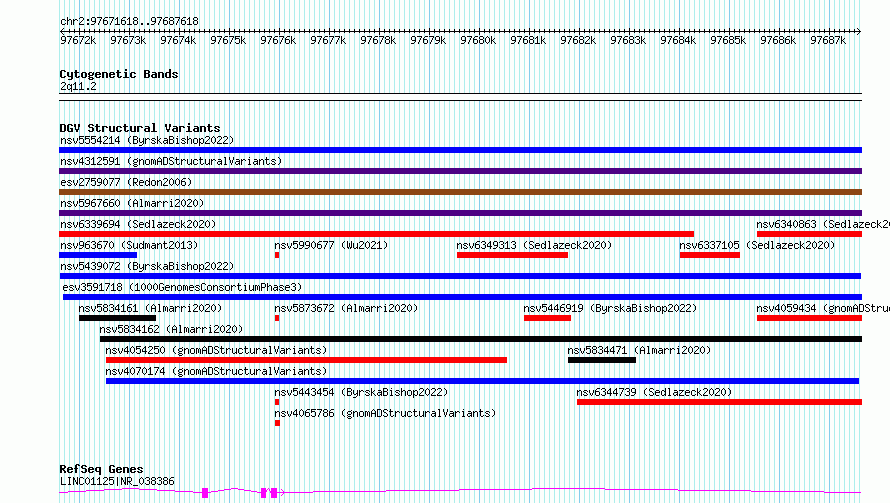
Task: Select the blue bar under nsv4070174
Action: [482, 382]
